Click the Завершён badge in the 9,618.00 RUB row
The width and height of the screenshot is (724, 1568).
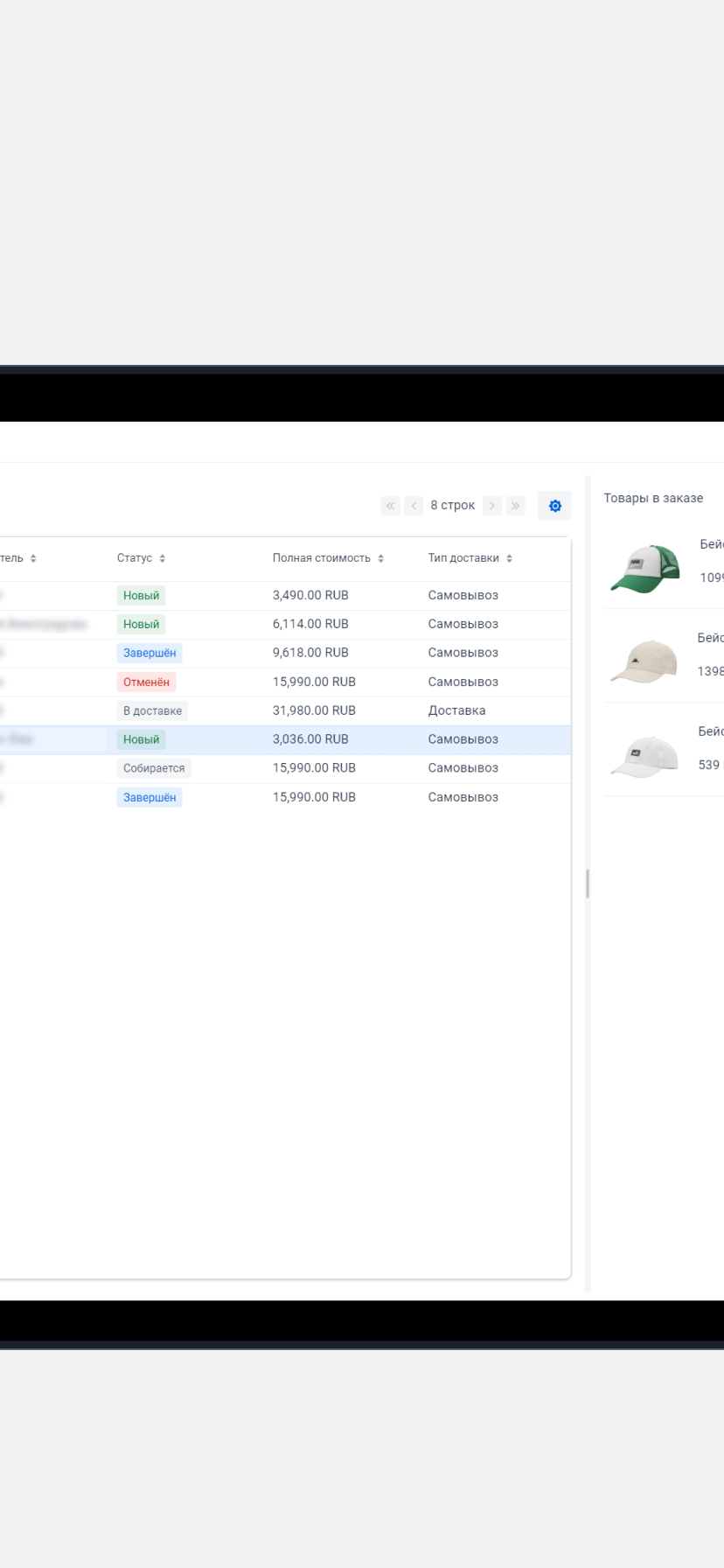click(x=150, y=653)
